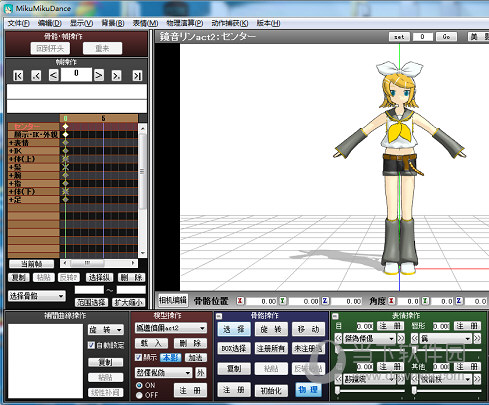The width and height of the screenshot is (489, 405).
Task: Step forward one frame with > button
Action: pyautogui.click(x=99, y=75)
